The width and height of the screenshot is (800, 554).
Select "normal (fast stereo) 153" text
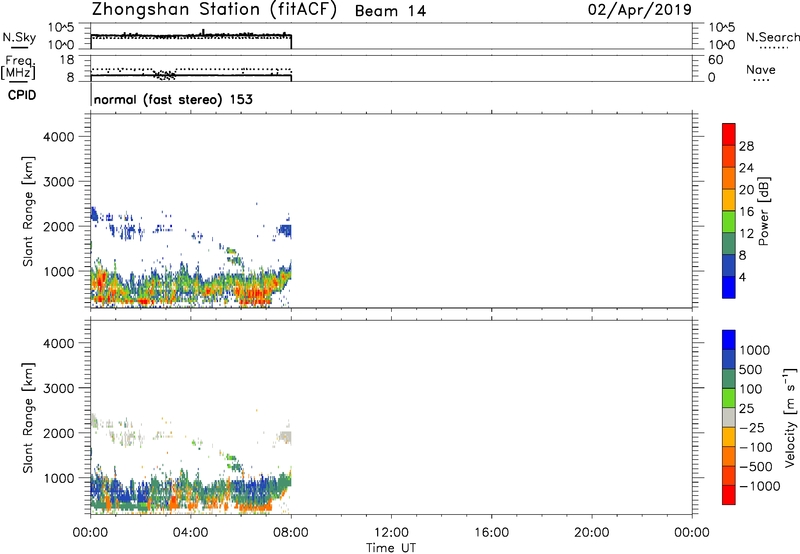[173, 99]
